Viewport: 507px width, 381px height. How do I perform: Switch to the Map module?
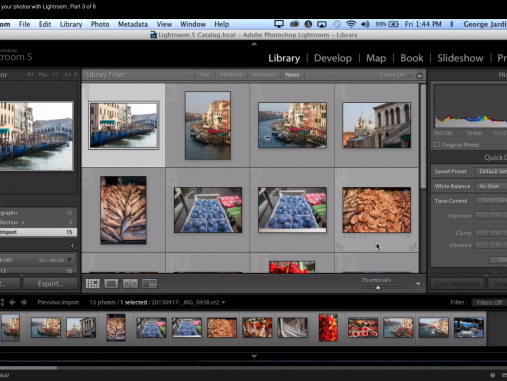tap(376, 58)
